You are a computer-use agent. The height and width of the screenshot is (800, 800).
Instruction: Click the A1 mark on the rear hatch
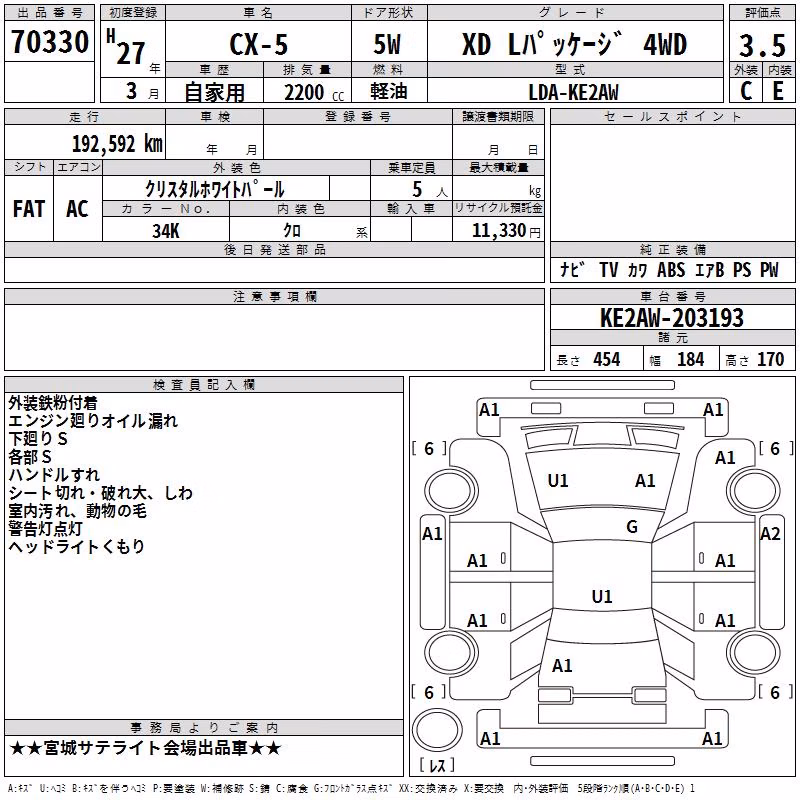point(562,666)
